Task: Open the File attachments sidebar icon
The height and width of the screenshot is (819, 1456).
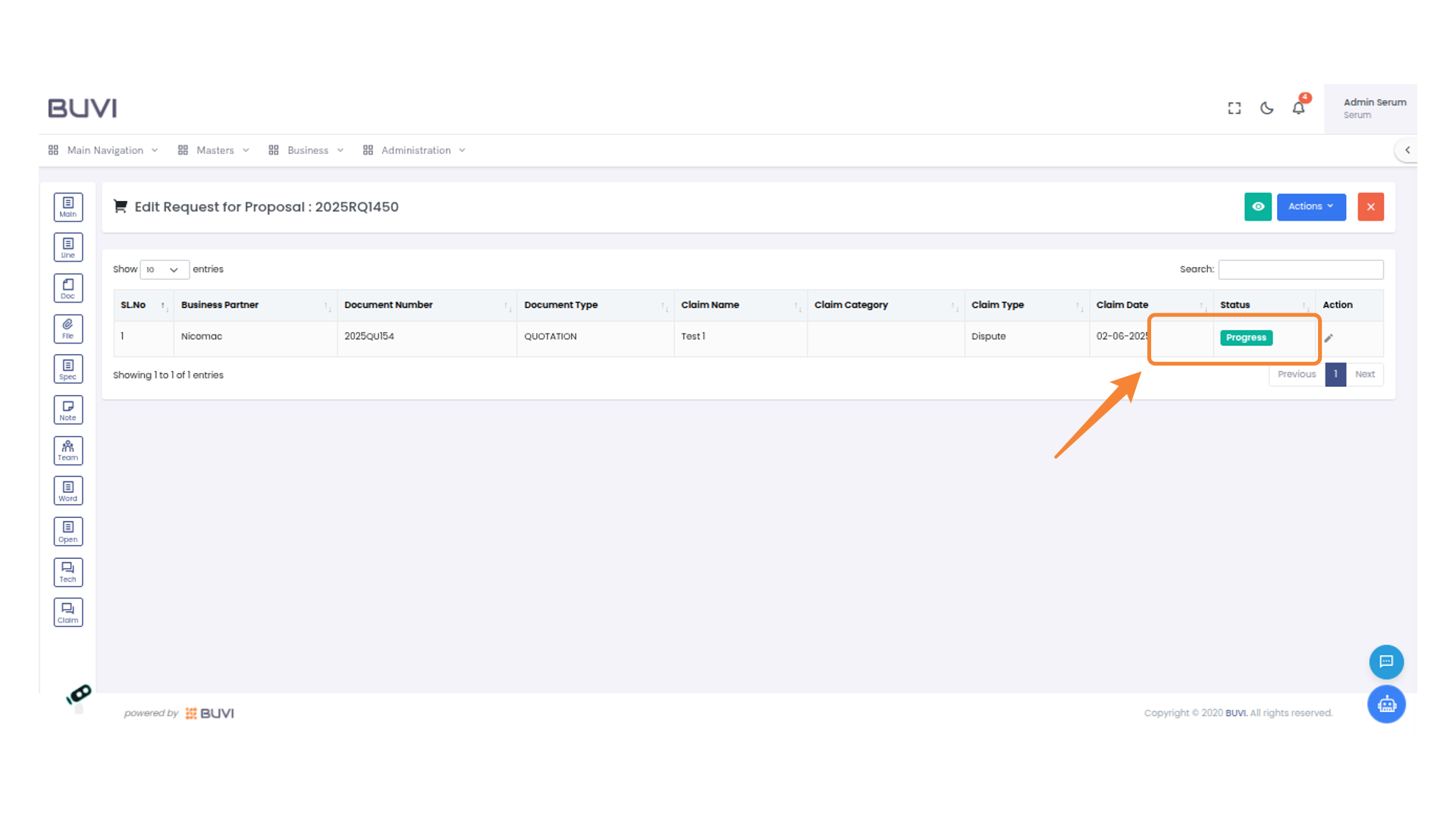Action: click(68, 328)
